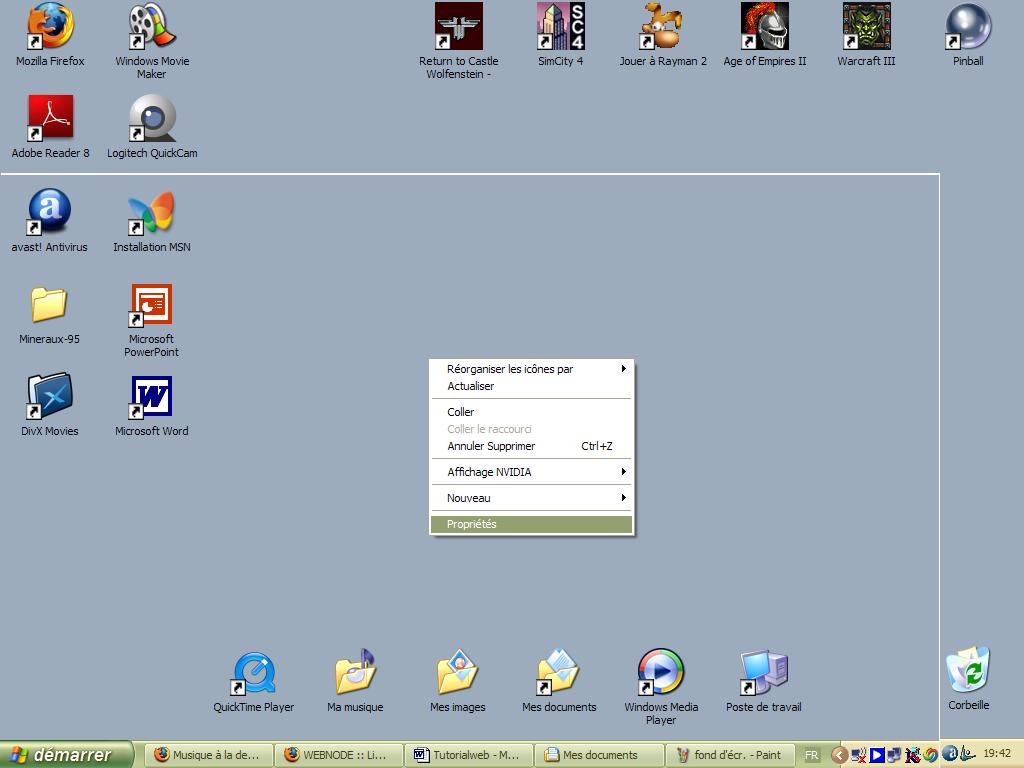1024x768 pixels.
Task: Switch to Musique à la de... taskbar window
Action: [x=207, y=755]
